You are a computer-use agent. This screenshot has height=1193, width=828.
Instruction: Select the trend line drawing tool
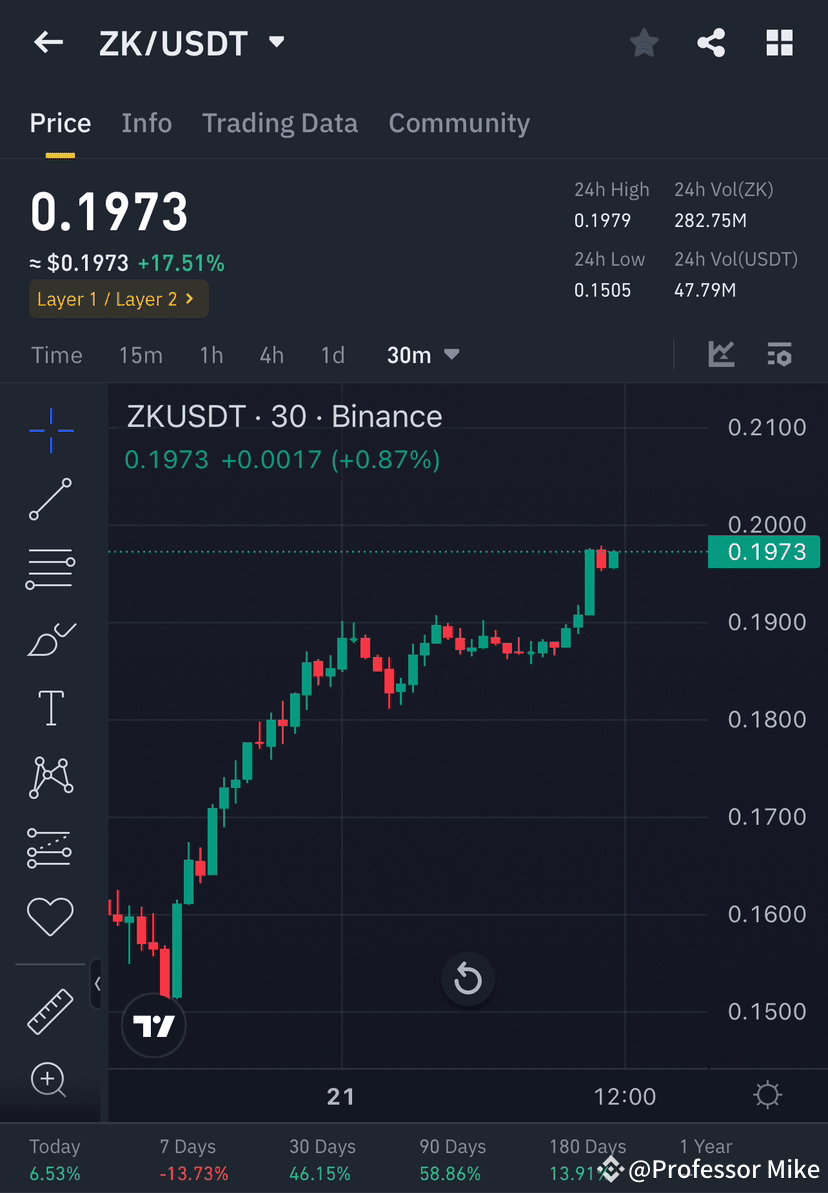pos(50,499)
